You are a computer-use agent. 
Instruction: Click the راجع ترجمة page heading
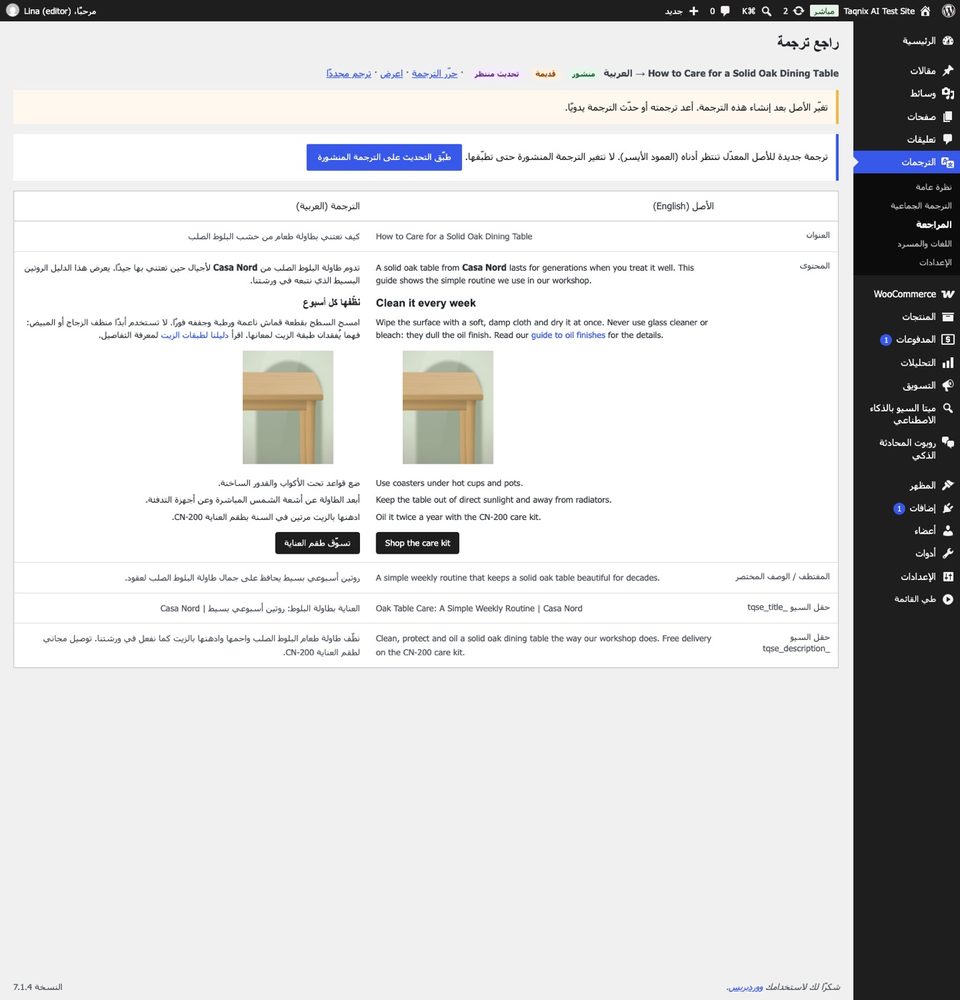tap(808, 42)
